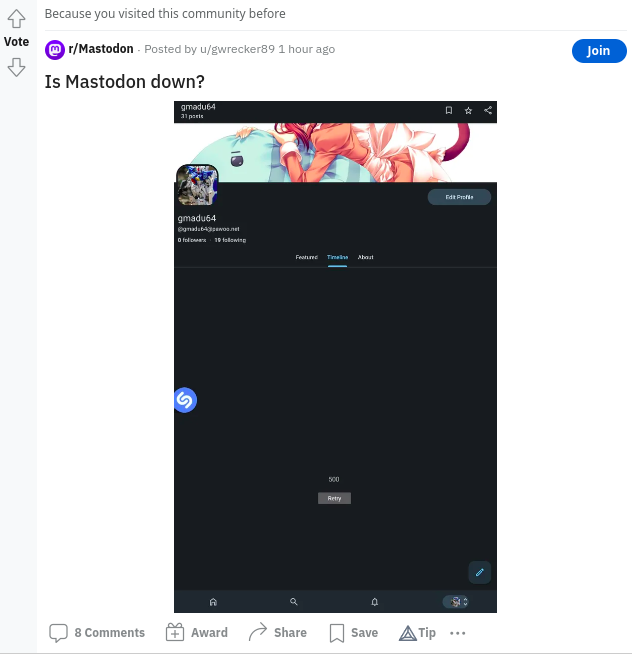
Task: Click the blue Shazam floating icon
Action: click(185, 400)
